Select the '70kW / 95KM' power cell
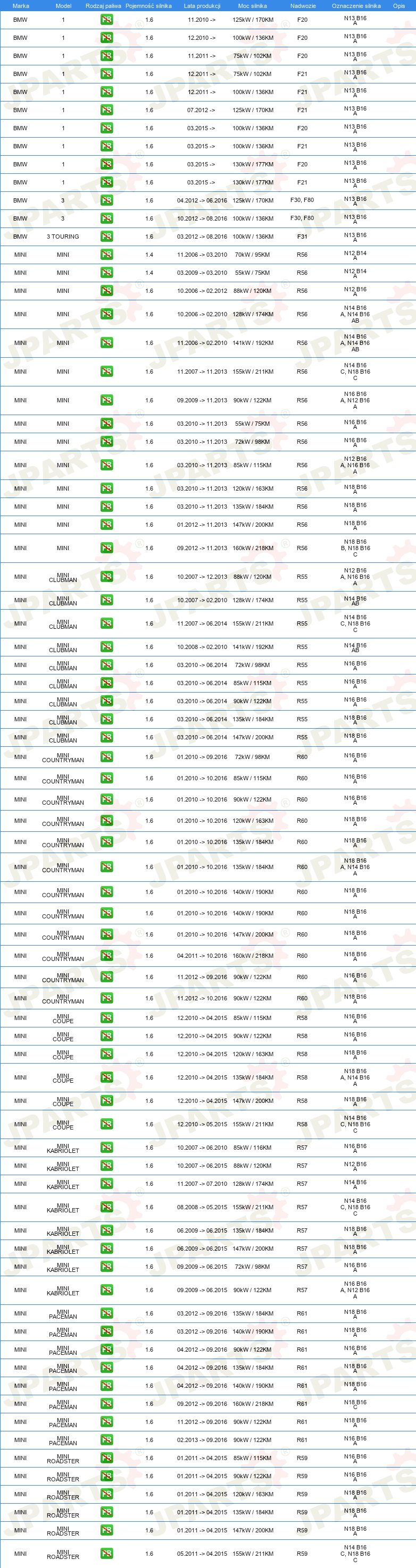The width and height of the screenshot is (416, 1568). [x=252, y=255]
